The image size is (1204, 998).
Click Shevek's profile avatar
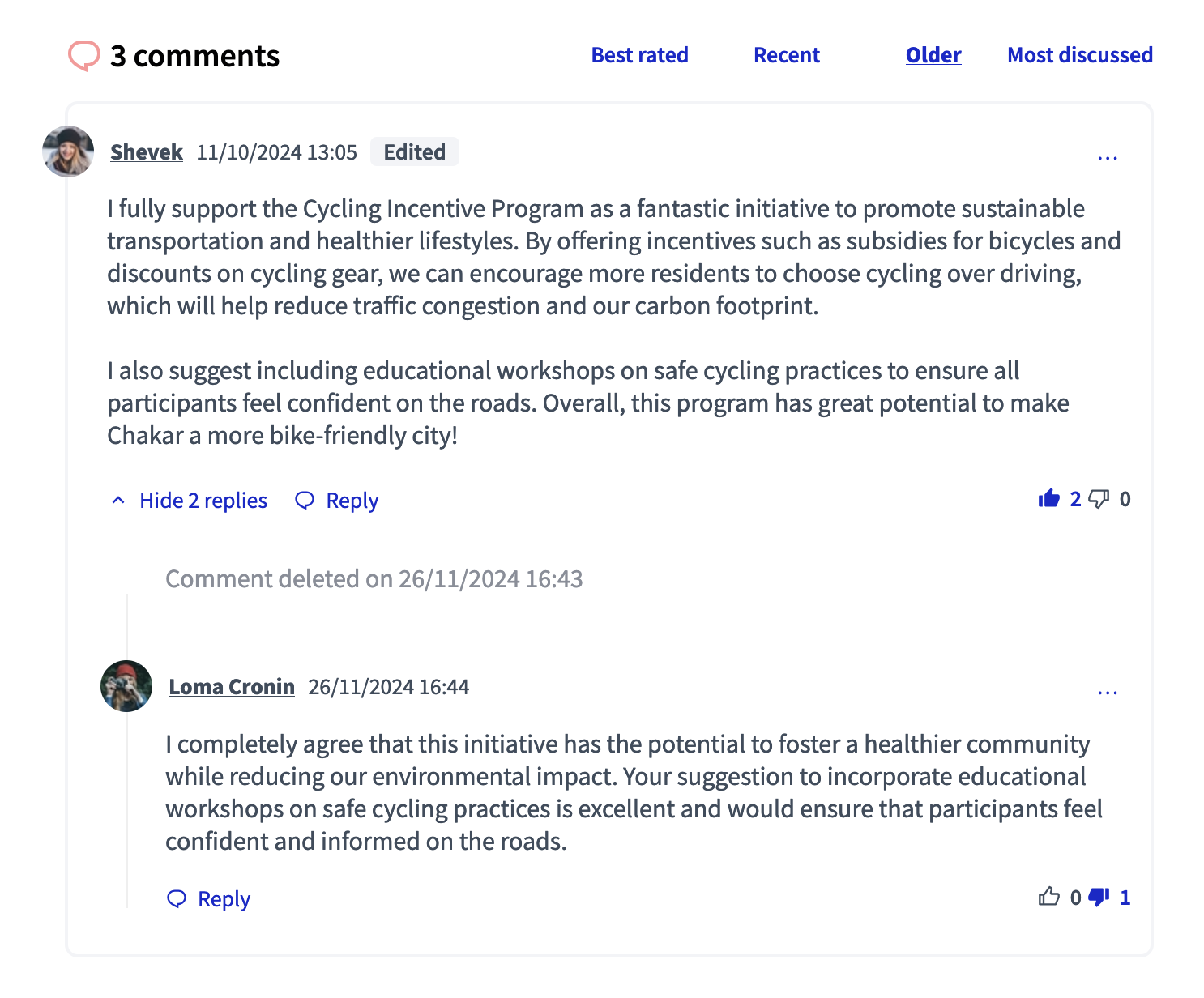67,152
